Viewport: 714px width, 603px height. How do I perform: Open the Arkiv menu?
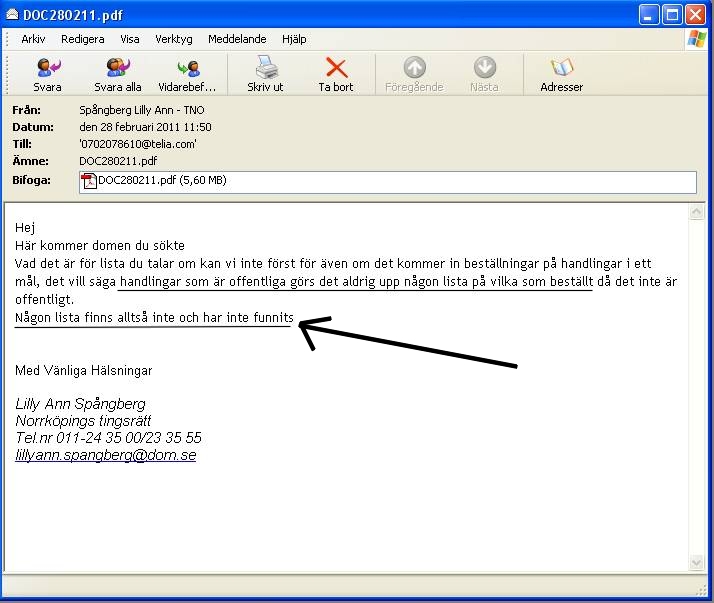click(x=33, y=39)
